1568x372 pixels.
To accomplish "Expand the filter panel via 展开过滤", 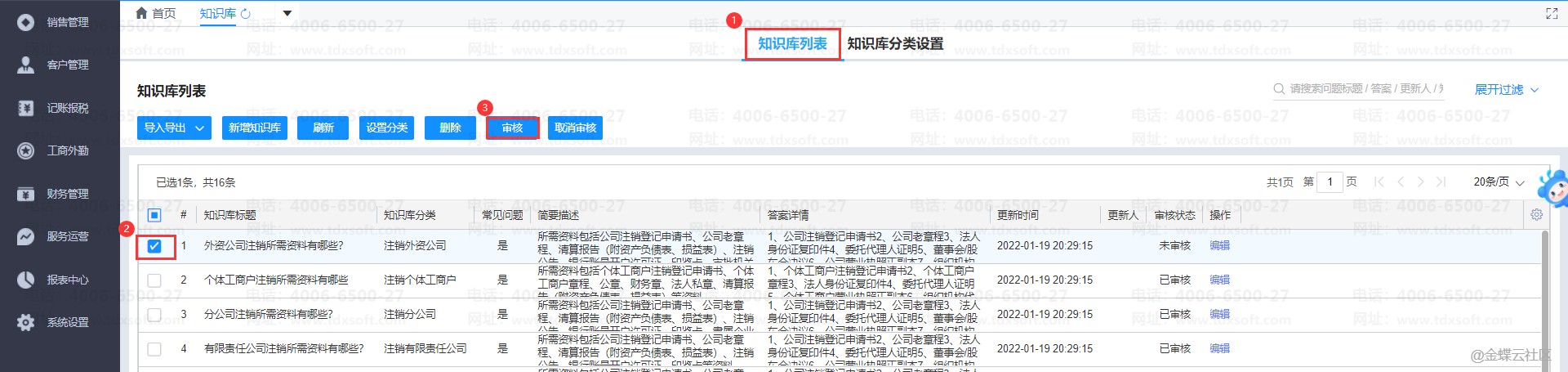I will pos(1506,89).
